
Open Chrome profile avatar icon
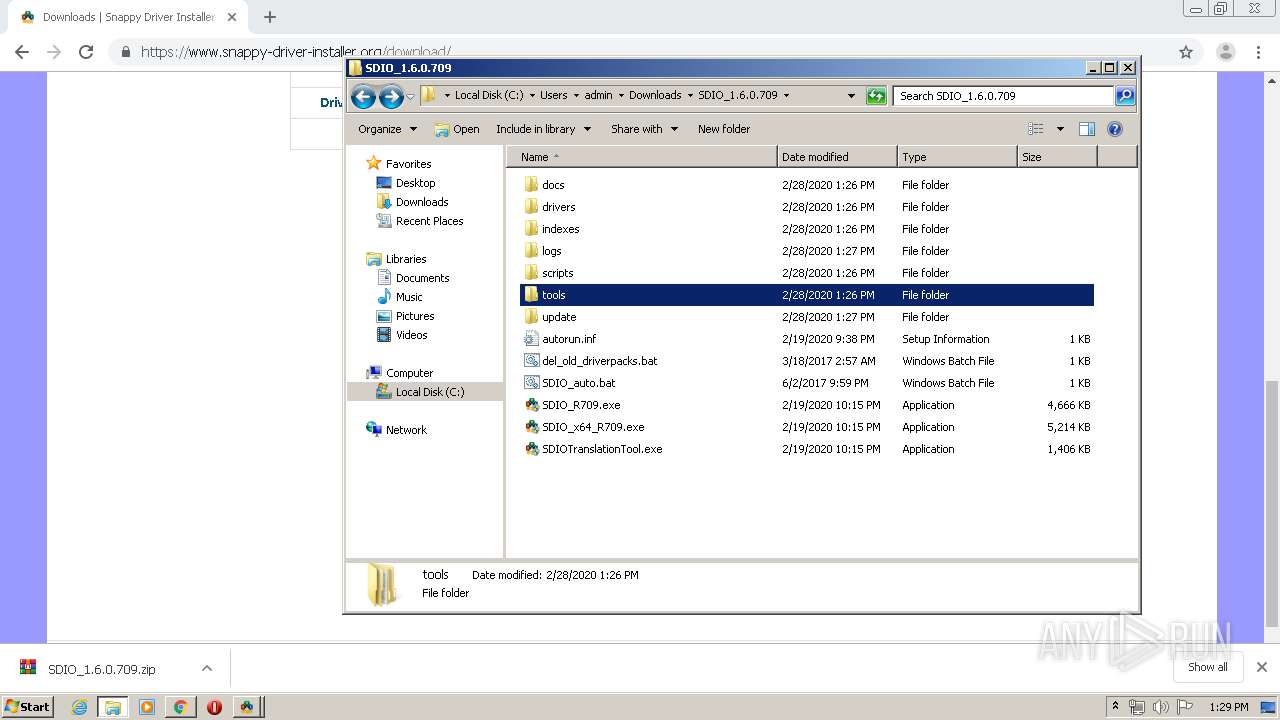point(1225,52)
